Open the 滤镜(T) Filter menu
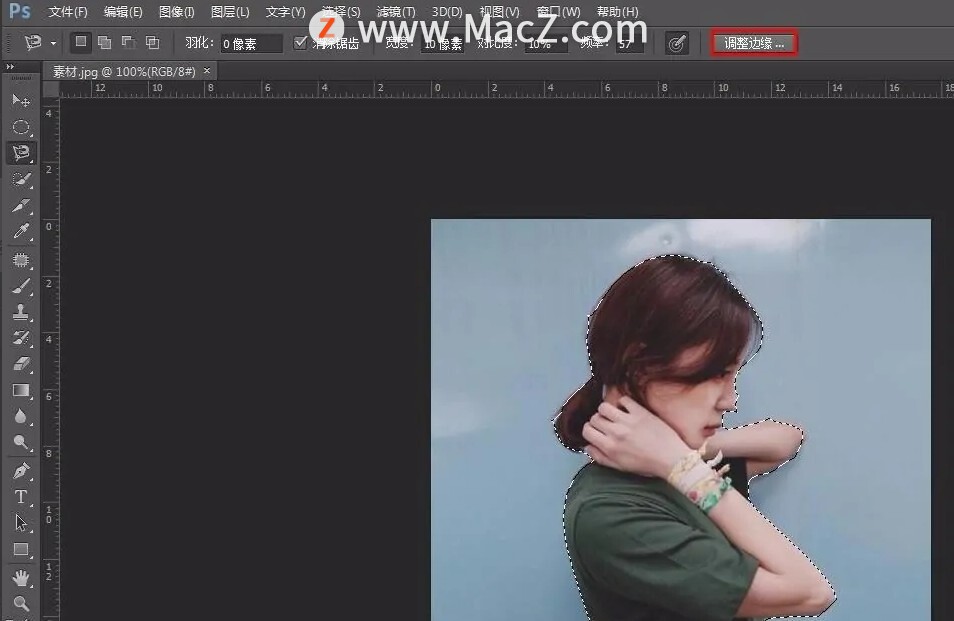Image resolution: width=954 pixels, height=621 pixels. click(395, 12)
